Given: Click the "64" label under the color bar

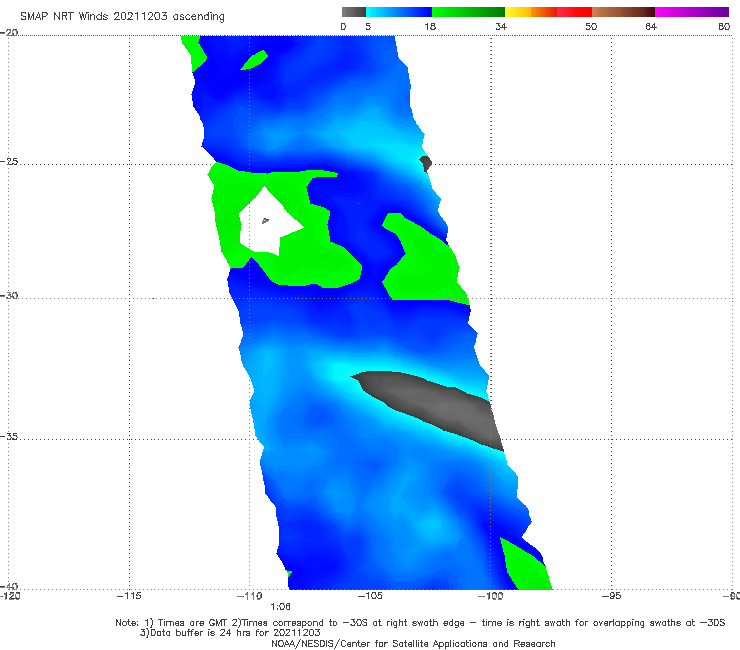Looking at the screenshot, I should pyautogui.click(x=651, y=27).
